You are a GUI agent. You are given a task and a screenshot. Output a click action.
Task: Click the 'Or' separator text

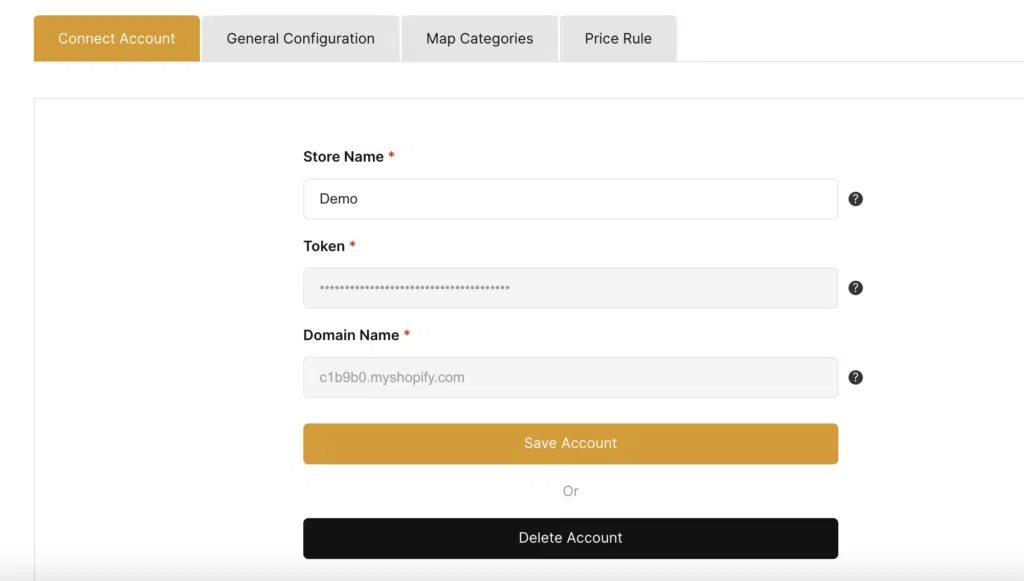[570, 491]
